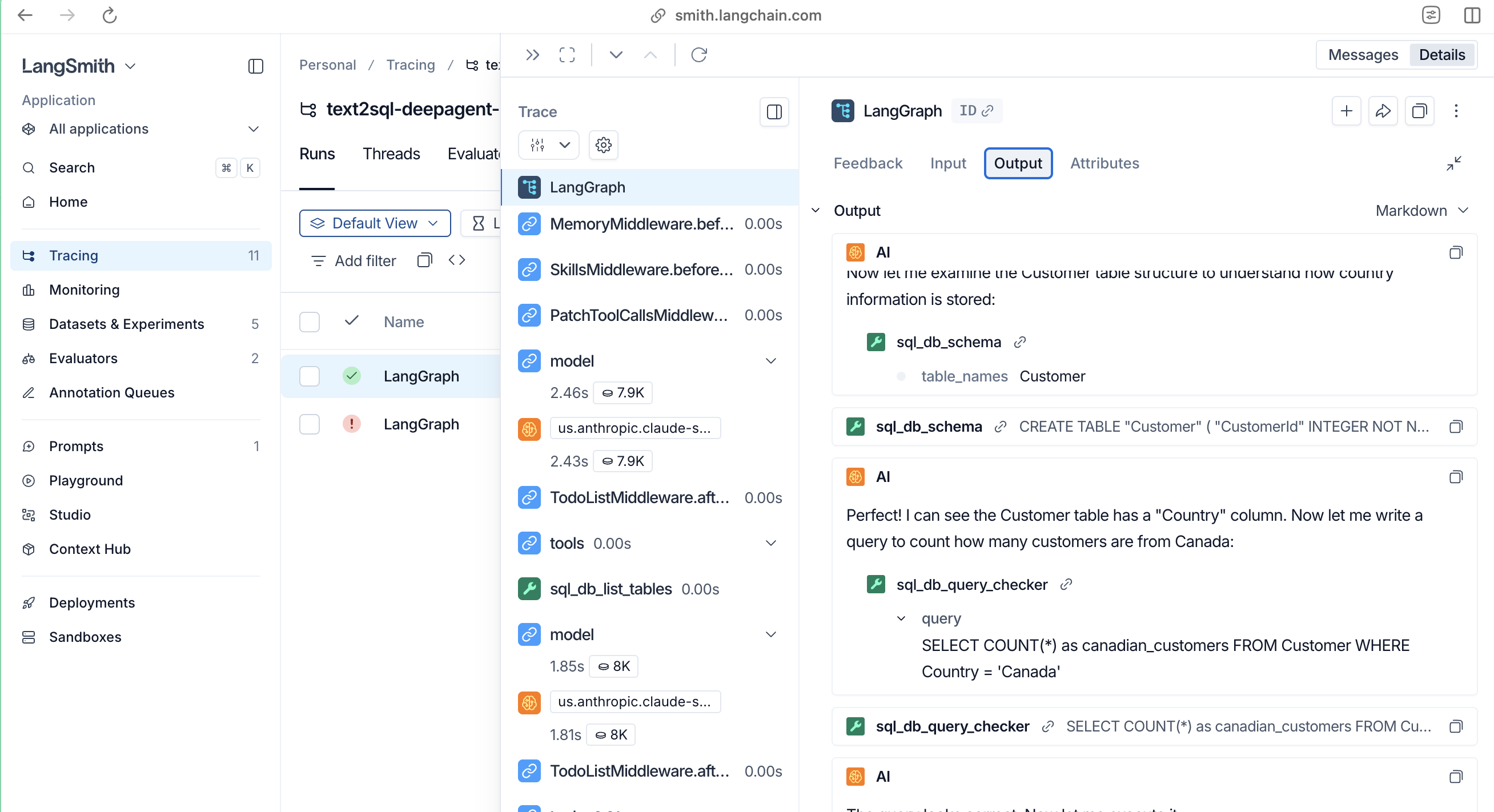This screenshot has width=1494, height=812.
Task: Open the Tracing breadcrumb link
Action: click(411, 65)
